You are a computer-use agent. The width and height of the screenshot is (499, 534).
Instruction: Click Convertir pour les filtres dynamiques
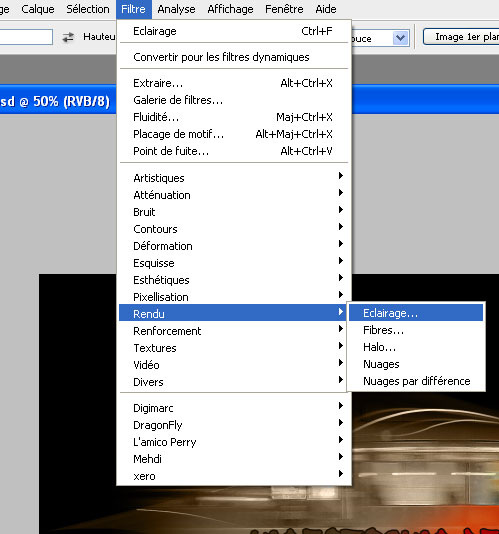pos(234,57)
